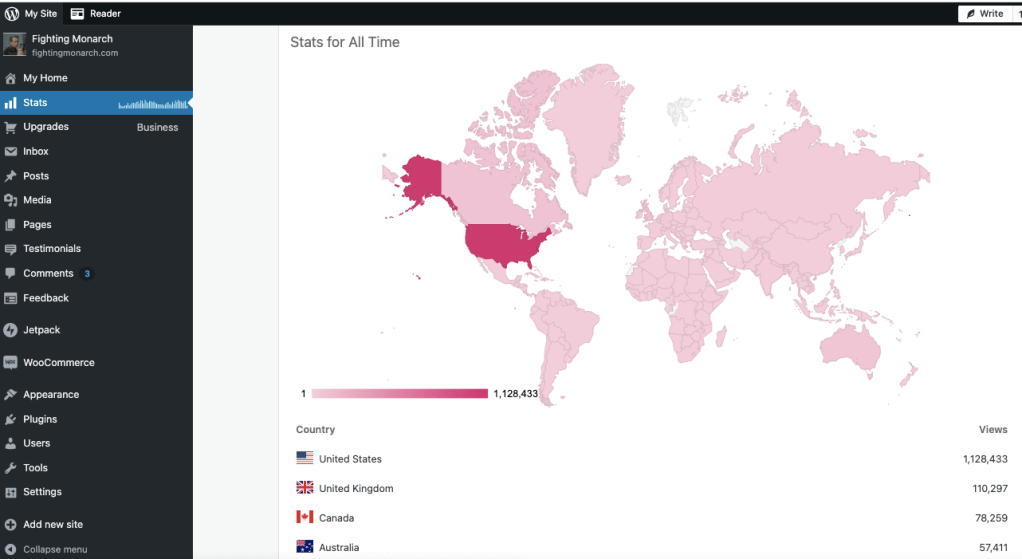This screenshot has height=559, width=1022.
Task: Click the Fighting Monarch site avatar
Action: 14,45
